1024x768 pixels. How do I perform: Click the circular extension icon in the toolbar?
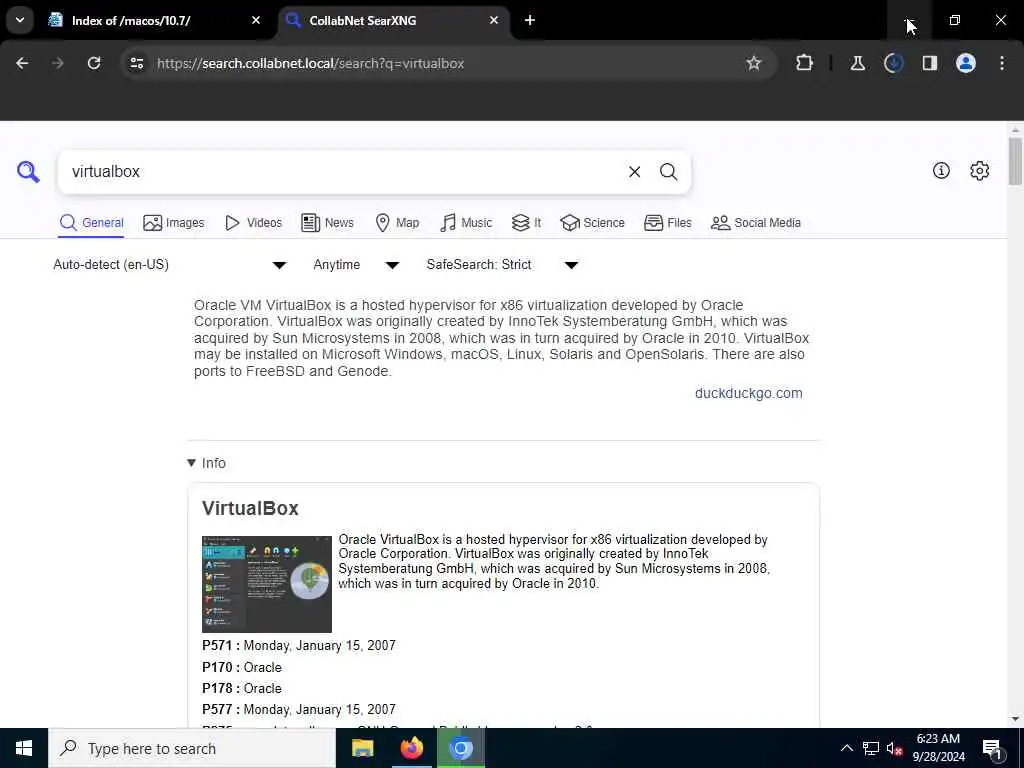point(893,63)
